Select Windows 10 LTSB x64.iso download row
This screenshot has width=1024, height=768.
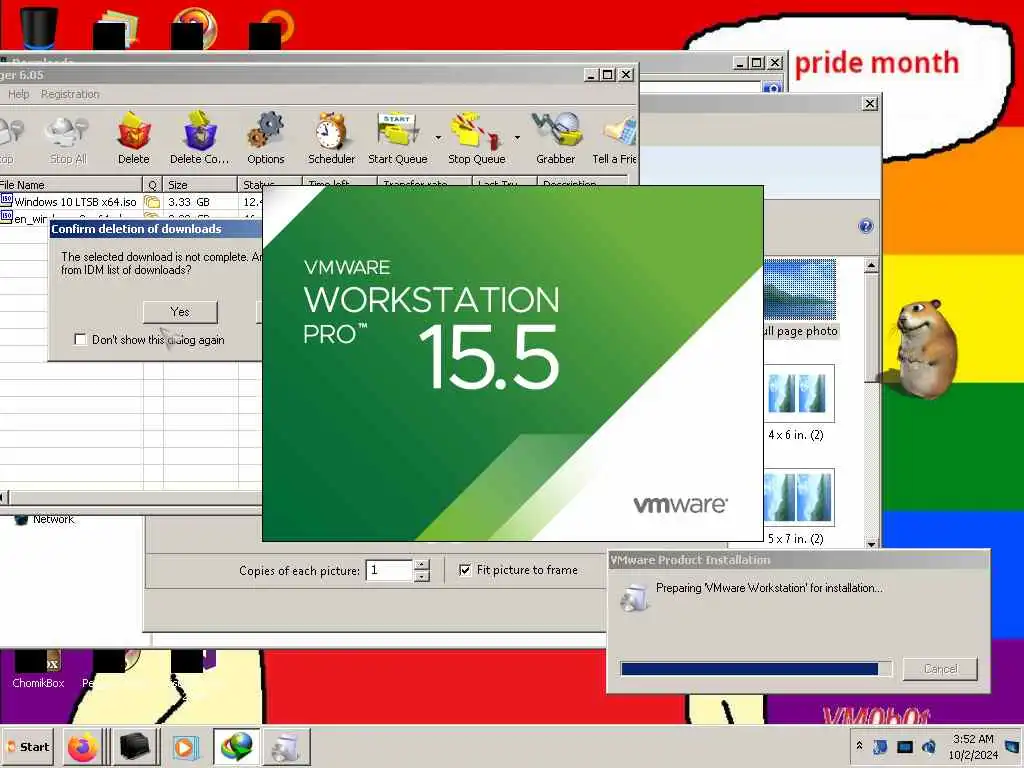click(131, 202)
